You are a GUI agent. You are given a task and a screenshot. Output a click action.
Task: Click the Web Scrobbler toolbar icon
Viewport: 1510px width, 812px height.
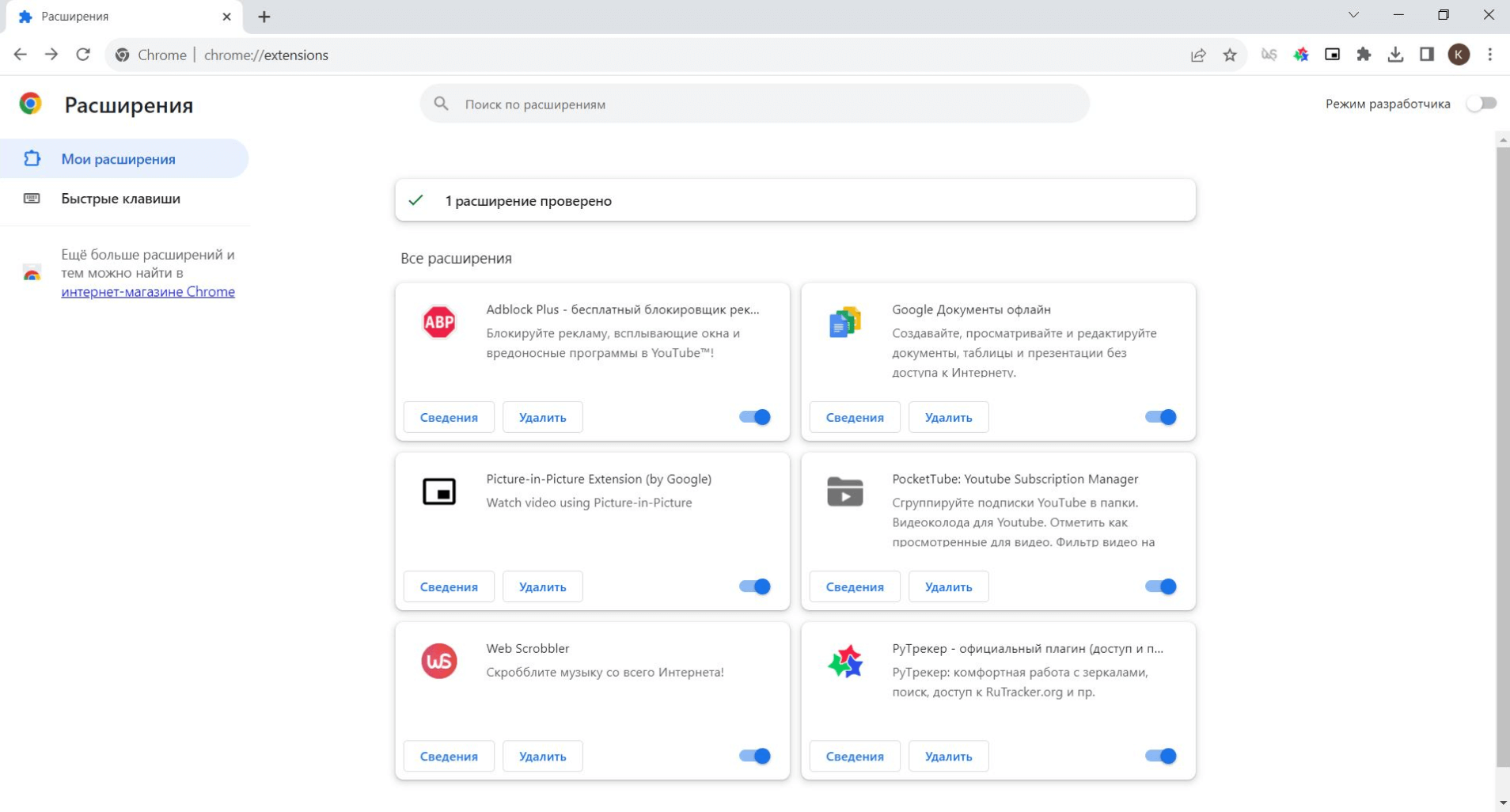(1269, 55)
